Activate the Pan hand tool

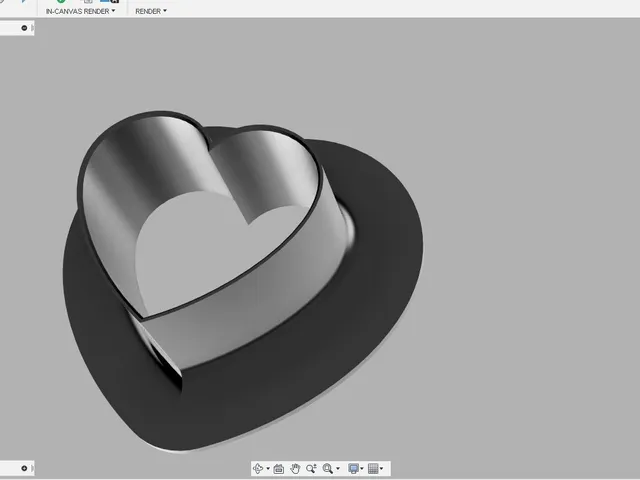(x=295, y=469)
